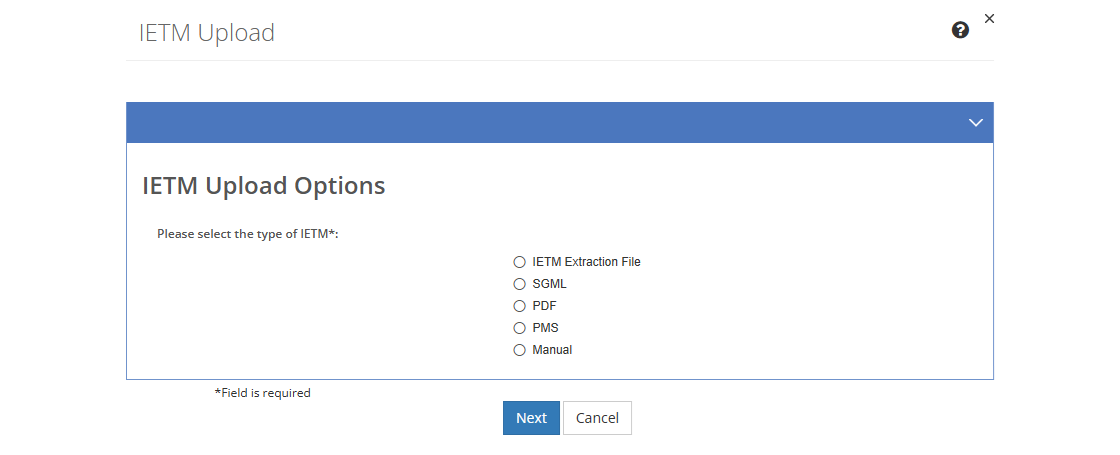Image resolution: width=1120 pixels, height=455 pixels.
Task: Click the Please select the type prompt
Action: (247, 234)
